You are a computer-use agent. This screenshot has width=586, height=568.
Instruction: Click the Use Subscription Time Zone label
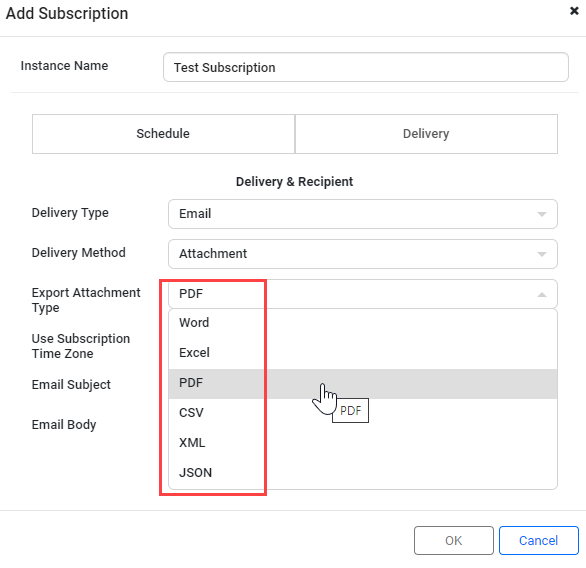tap(81, 346)
